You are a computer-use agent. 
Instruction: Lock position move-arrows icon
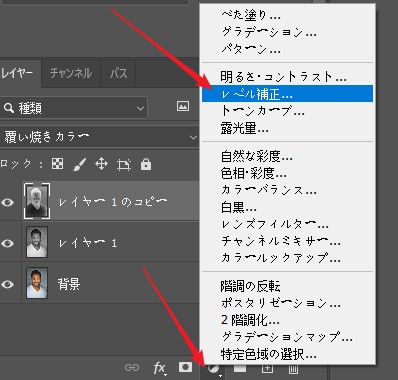[x=101, y=164]
